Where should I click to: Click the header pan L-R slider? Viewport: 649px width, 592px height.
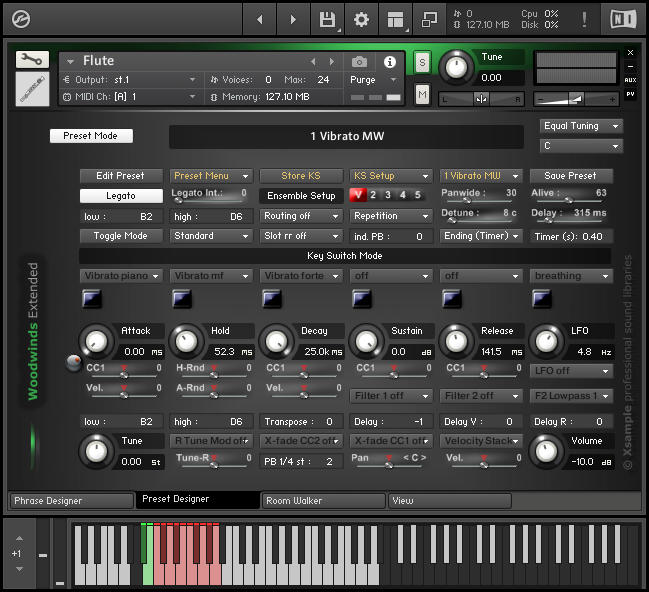tap(481, 99)
